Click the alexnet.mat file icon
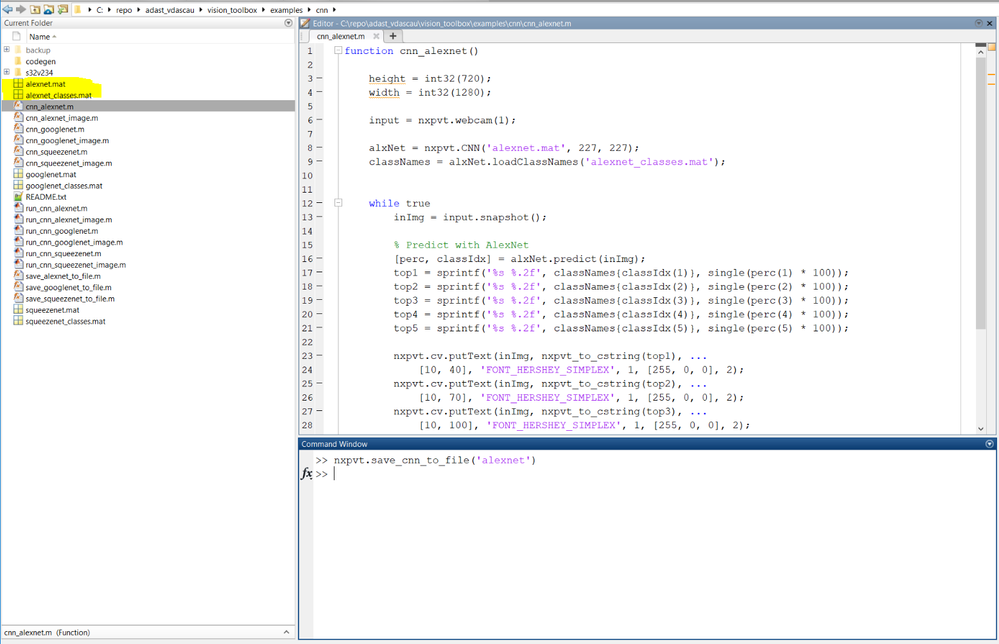The height and width of the screenshot is (644, 999). click(x=18, y=83)
